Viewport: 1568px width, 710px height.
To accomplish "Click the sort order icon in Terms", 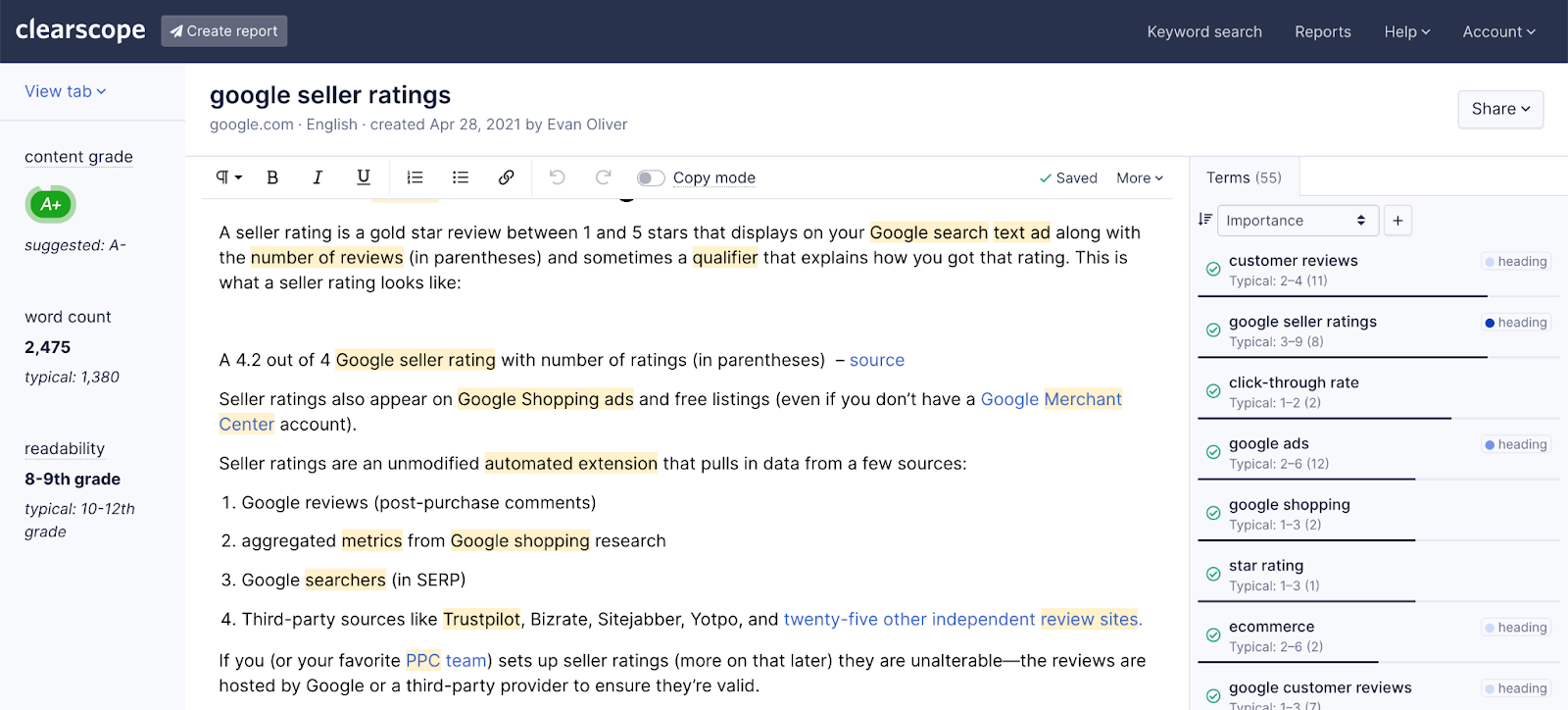I will [1205, 220].
